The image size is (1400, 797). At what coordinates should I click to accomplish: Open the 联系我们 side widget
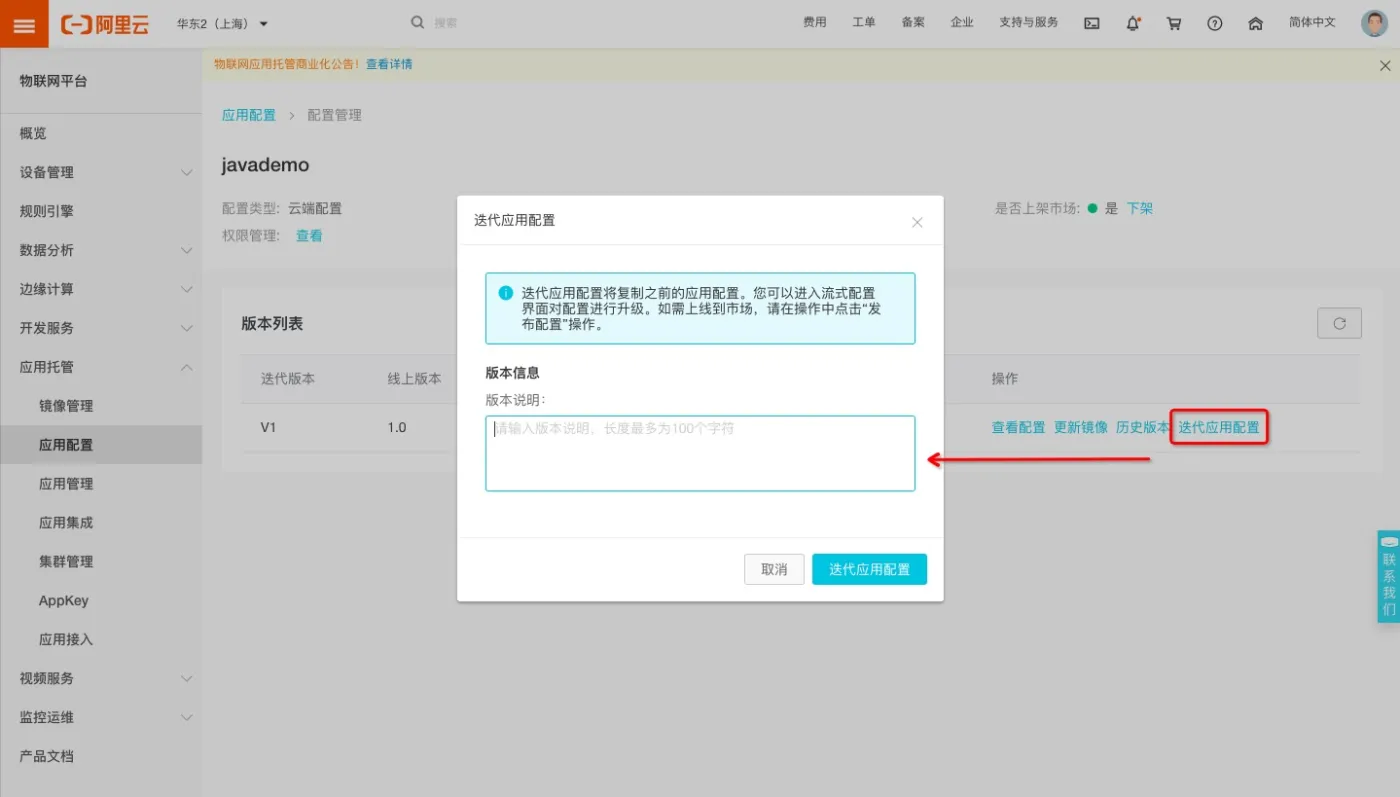[x=1388, y=577]
